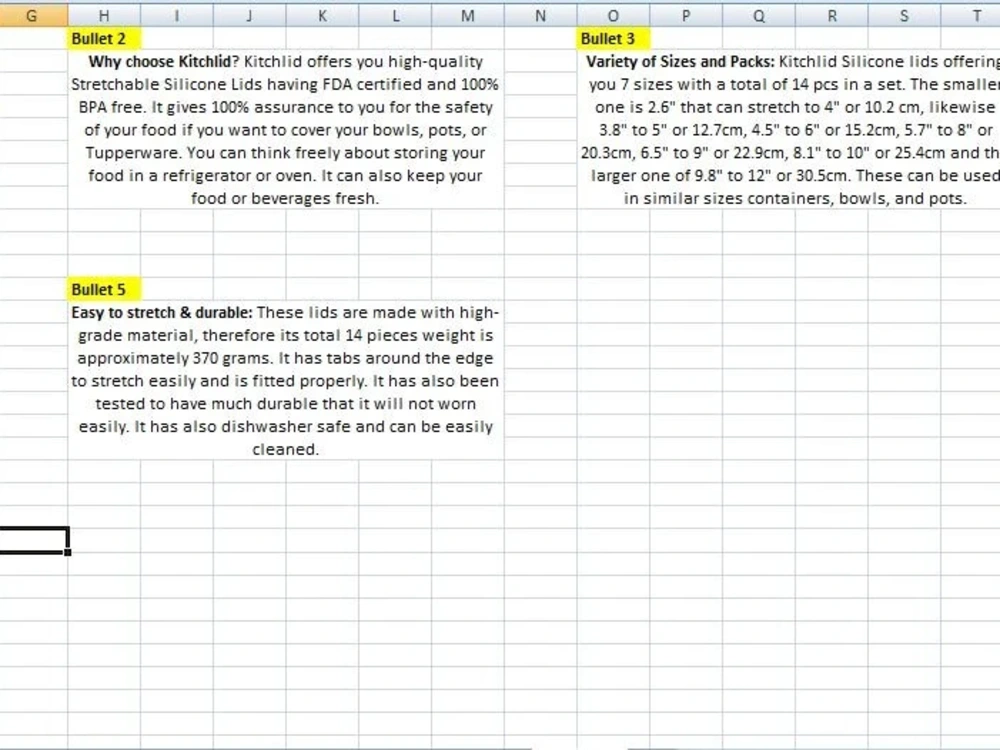This screenshot has height=750, width=1000.
Task: Select column S header
Action: [x=904, y=16]
